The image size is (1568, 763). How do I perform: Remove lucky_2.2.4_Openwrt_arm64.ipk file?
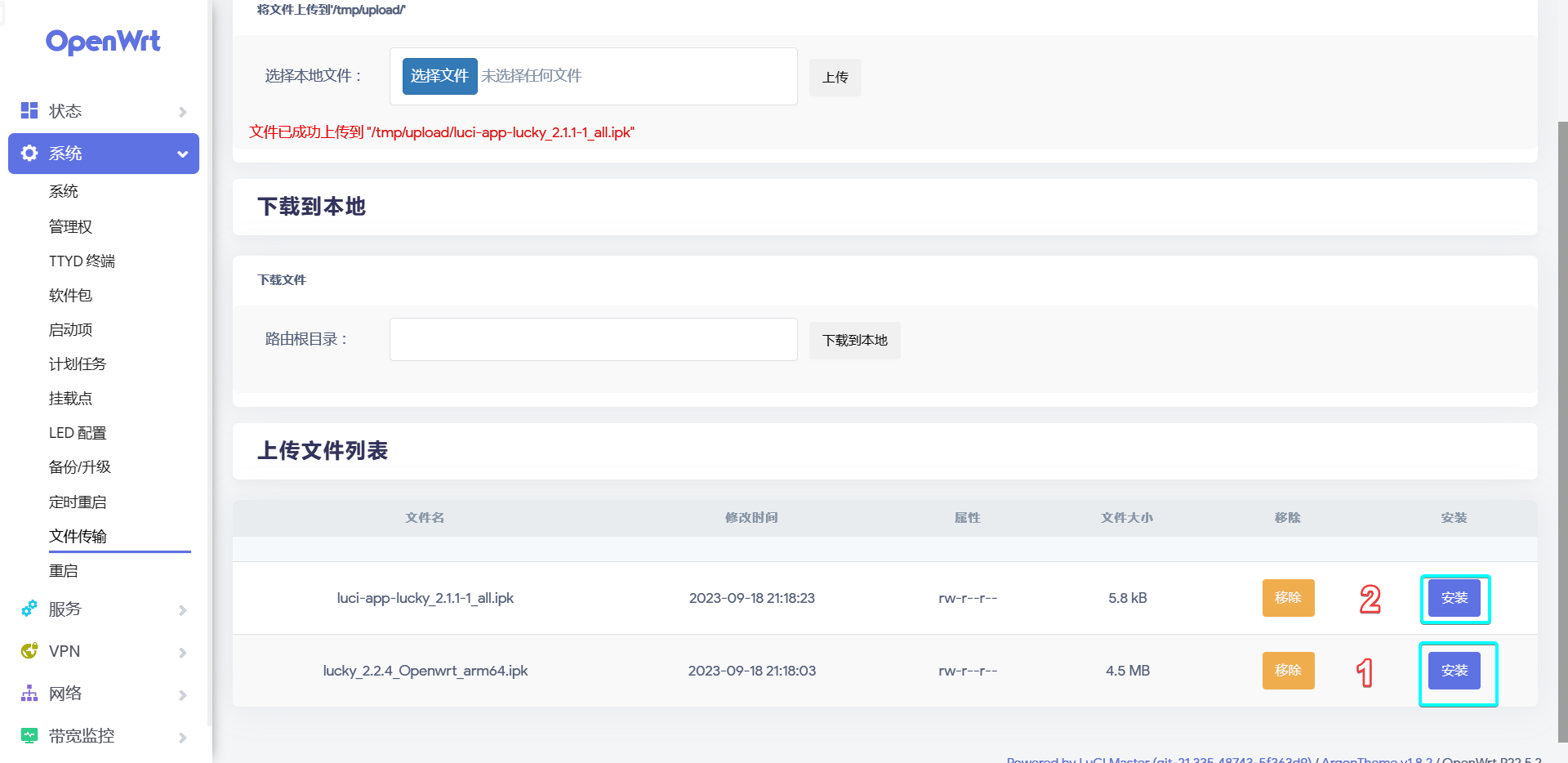[1288, 671]
